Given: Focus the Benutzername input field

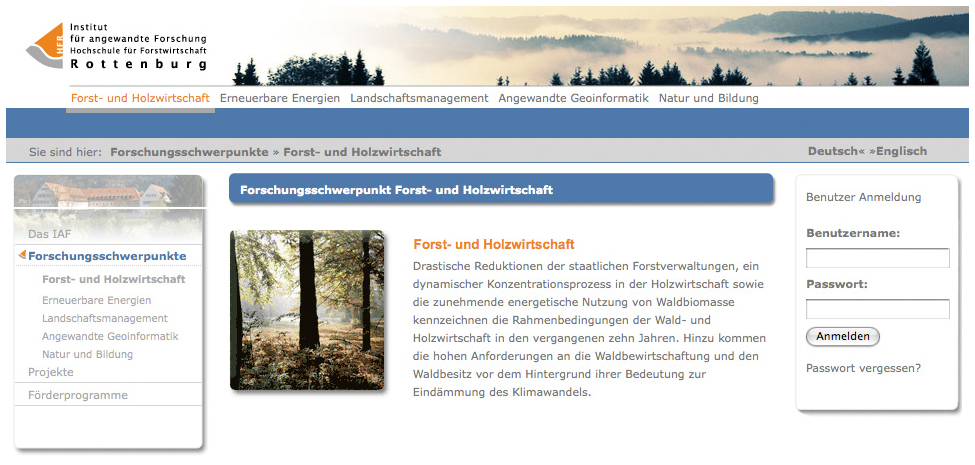Looking at the screenshot, I should [x=877, y=258].
